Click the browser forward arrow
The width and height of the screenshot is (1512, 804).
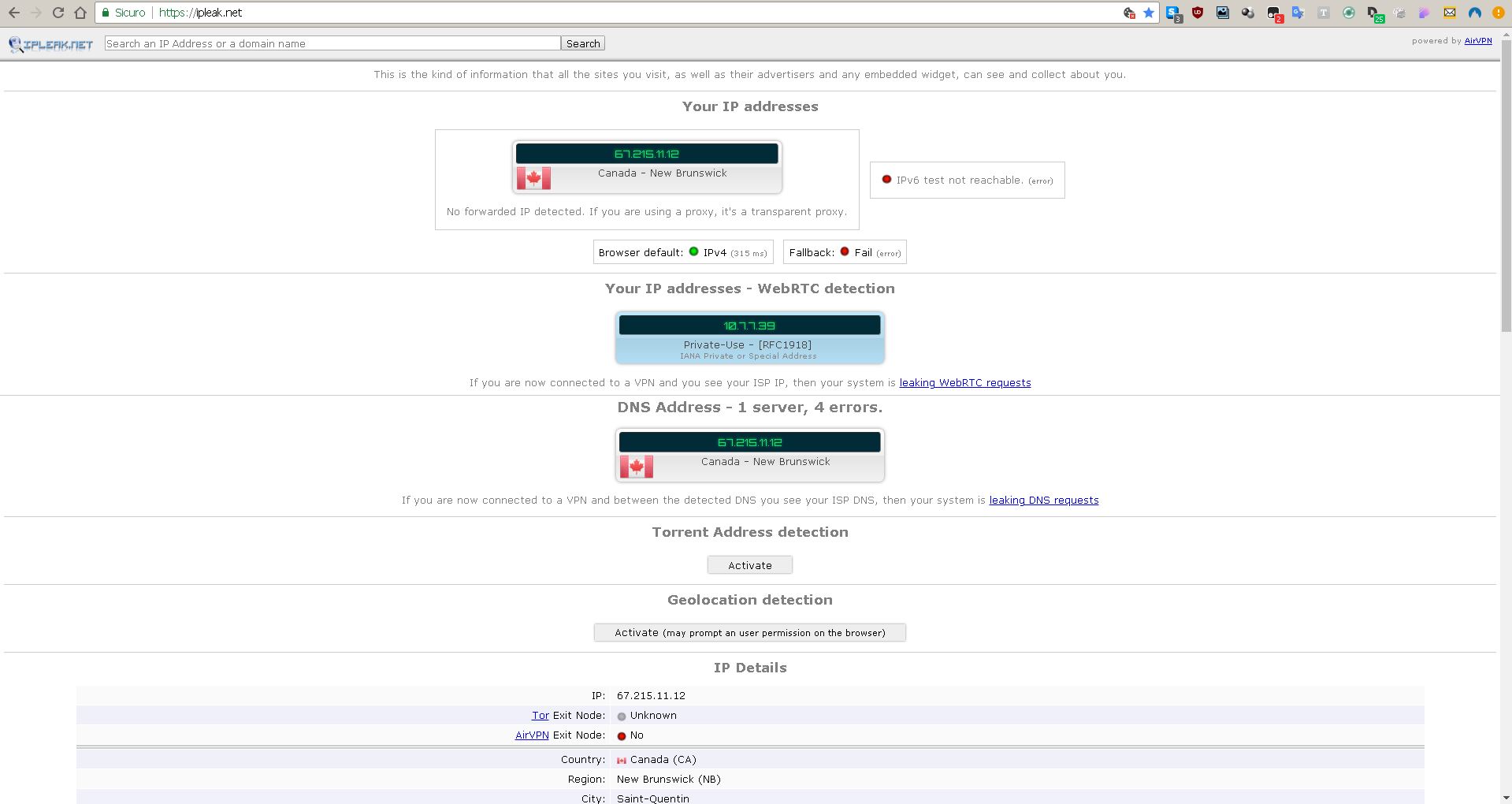(36, 13)
